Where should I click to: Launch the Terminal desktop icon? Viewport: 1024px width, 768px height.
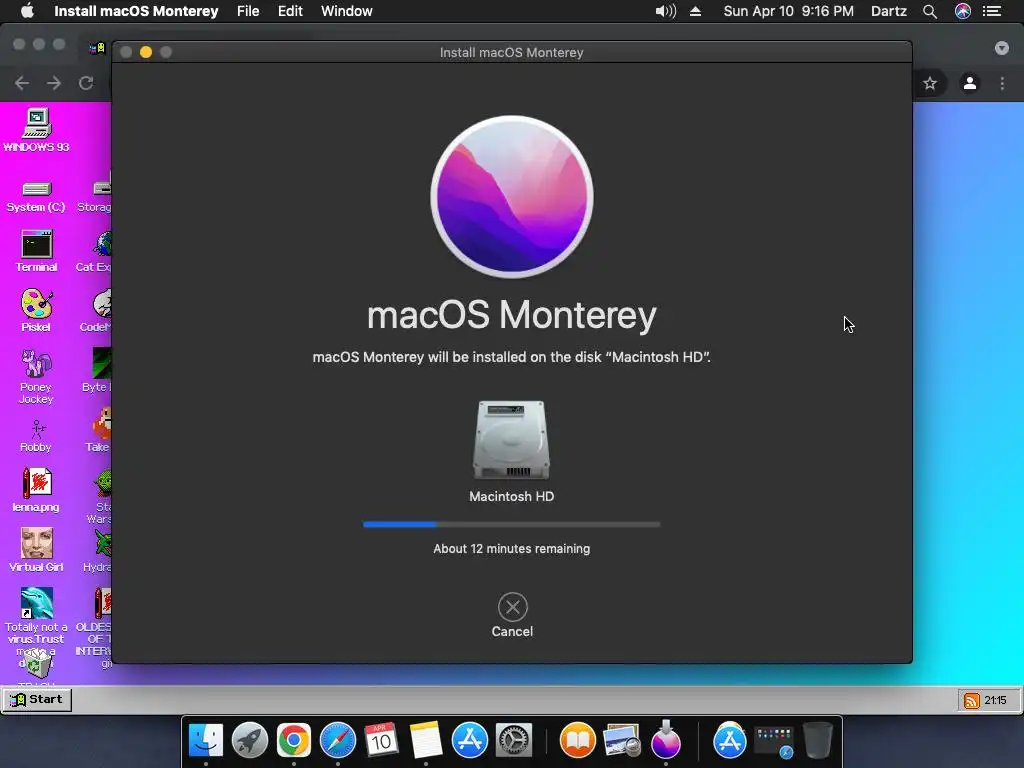click(x=37, y=251)
